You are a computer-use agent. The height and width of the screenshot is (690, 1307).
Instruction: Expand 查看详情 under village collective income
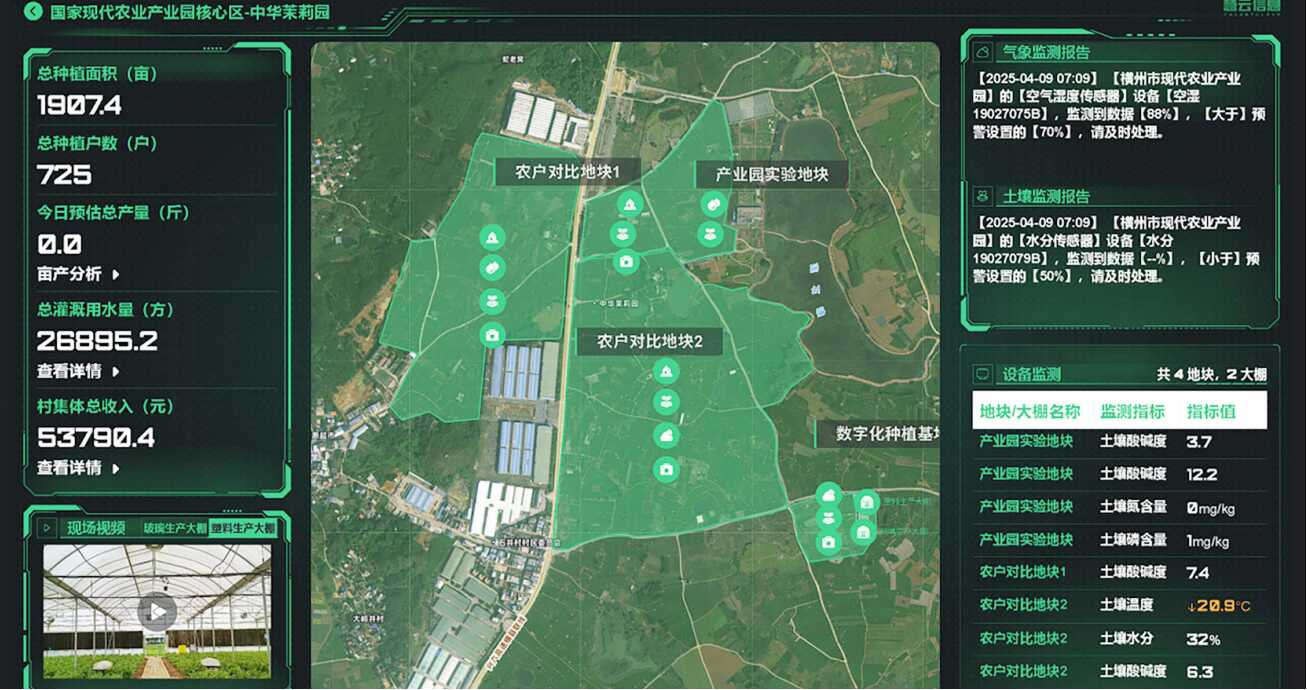tap(116, 467)
